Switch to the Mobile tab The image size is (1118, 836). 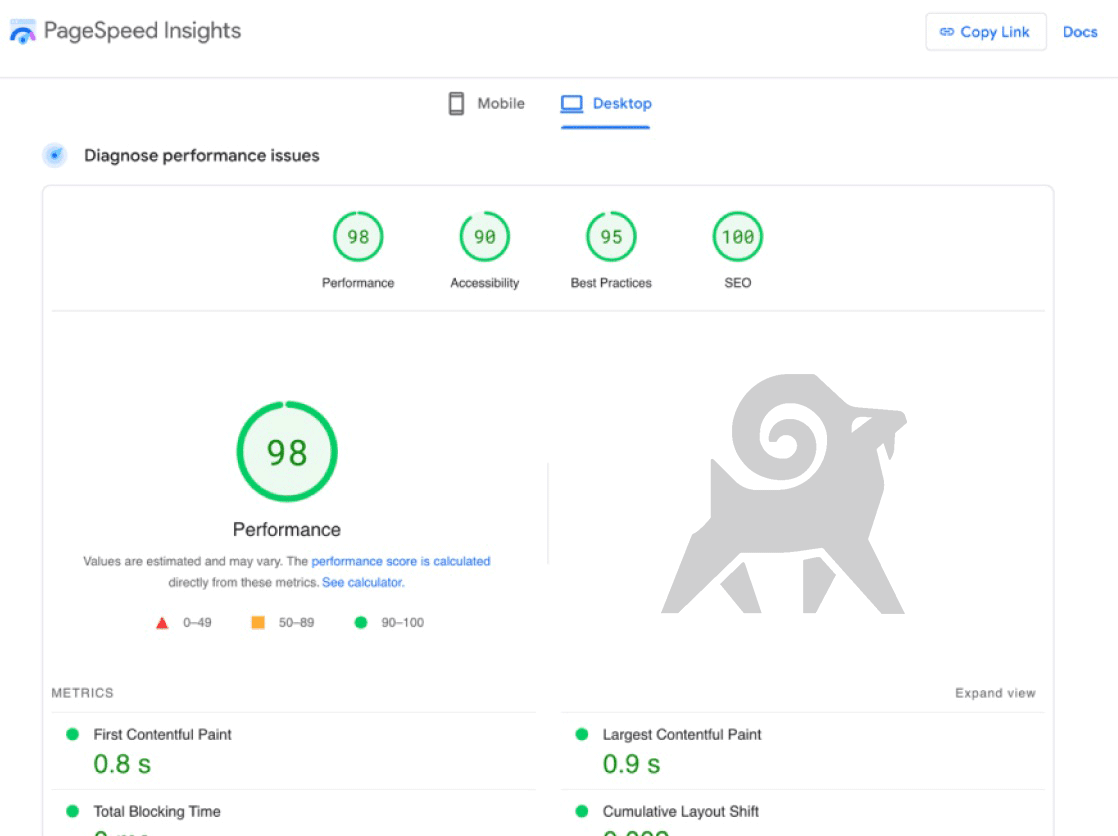coord(486,103)
